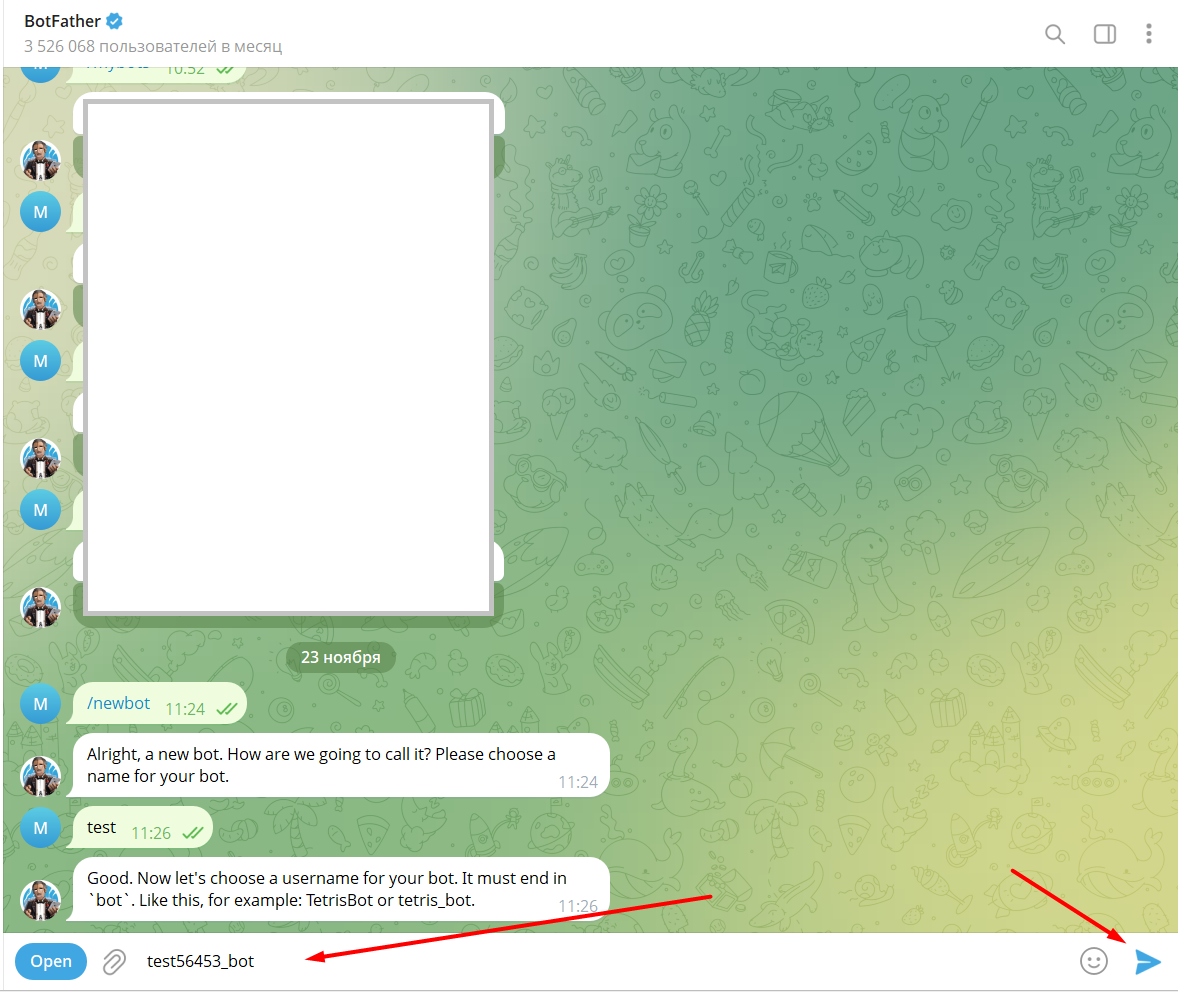This screenshot has height=992, width=1178.
Task: Toggle the right sidebar panel icon
Action: (x=1104, y=34)
